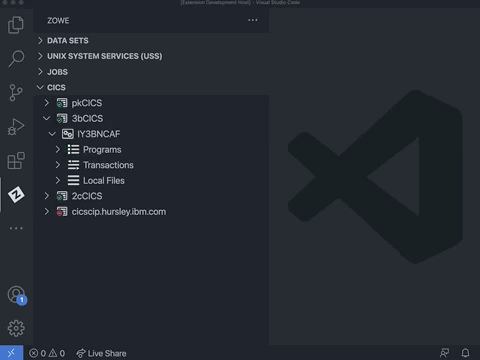Open the Accounts icon with badge
Screen dimensions: 480x360
pos(17,295)
